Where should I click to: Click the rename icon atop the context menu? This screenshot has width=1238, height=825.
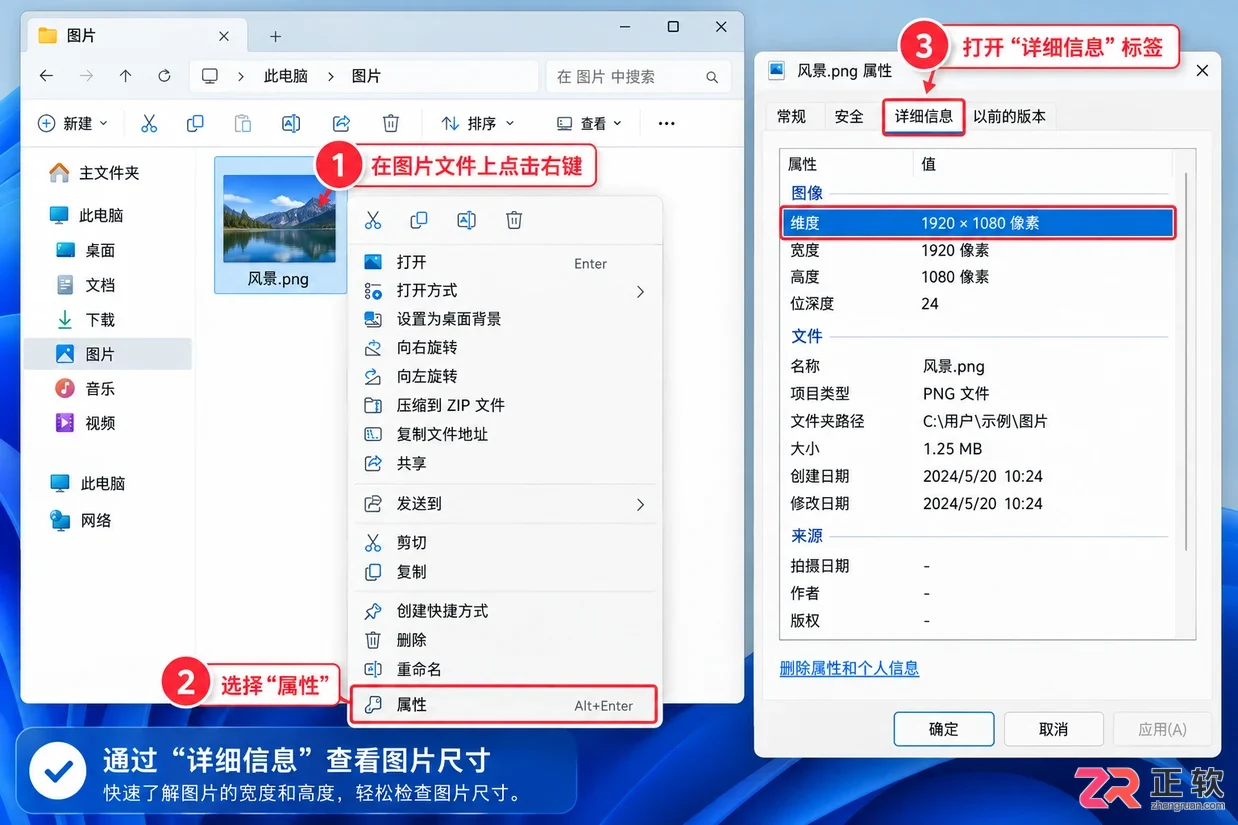click(466, 220)
